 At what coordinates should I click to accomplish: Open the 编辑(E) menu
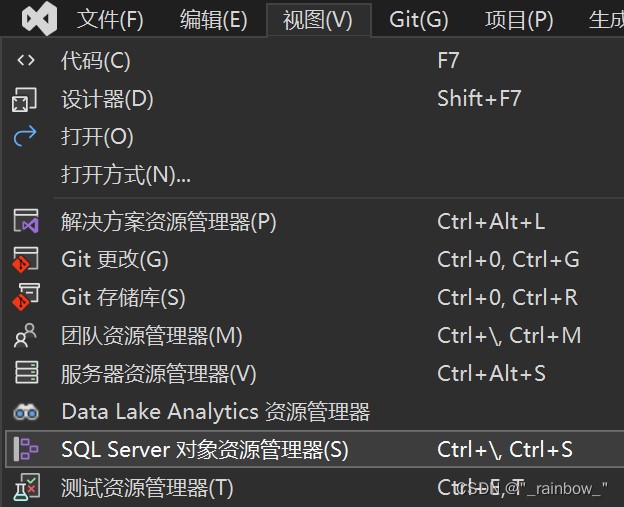click(213, 20)
